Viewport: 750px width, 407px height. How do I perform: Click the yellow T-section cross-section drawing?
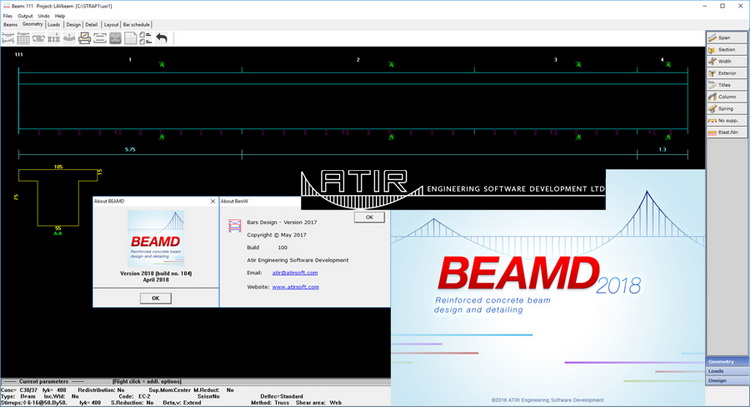click(58, 198)
